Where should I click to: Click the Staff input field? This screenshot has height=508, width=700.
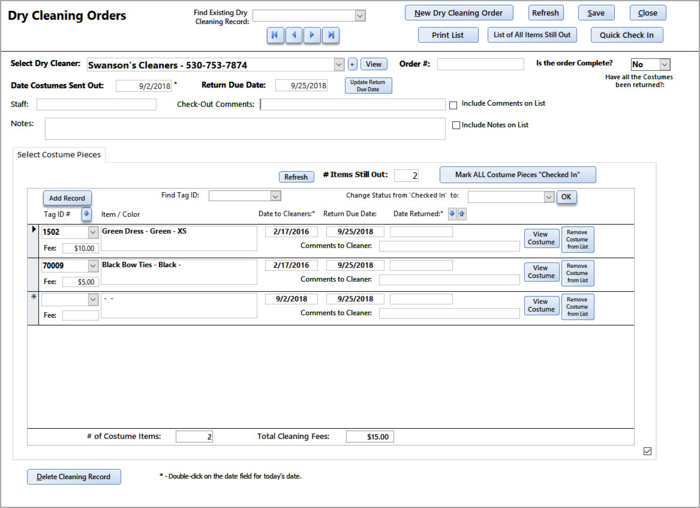96,104
